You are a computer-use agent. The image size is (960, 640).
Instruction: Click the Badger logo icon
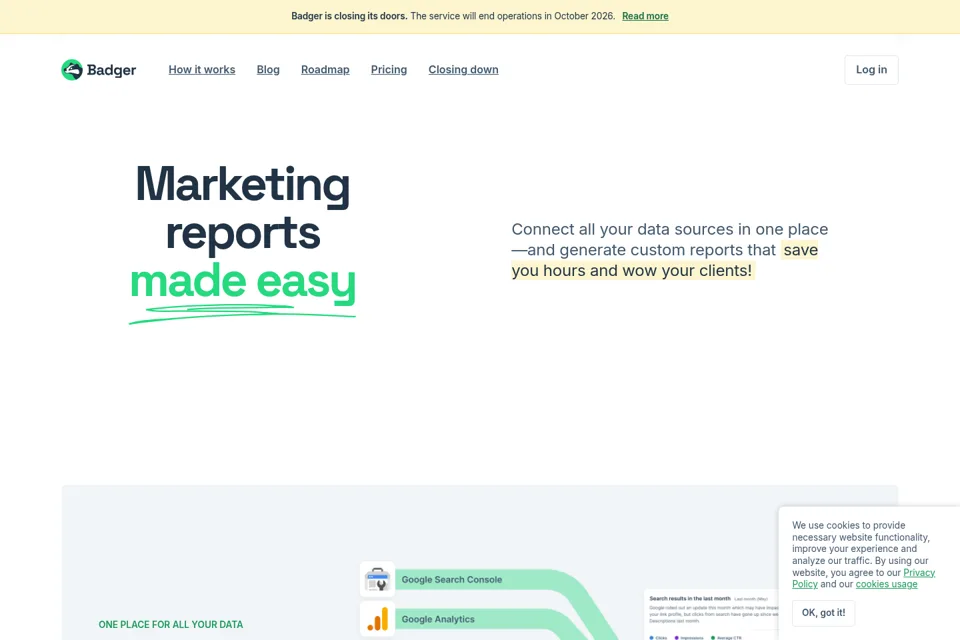pyautogui.click(x=72, y=70)
